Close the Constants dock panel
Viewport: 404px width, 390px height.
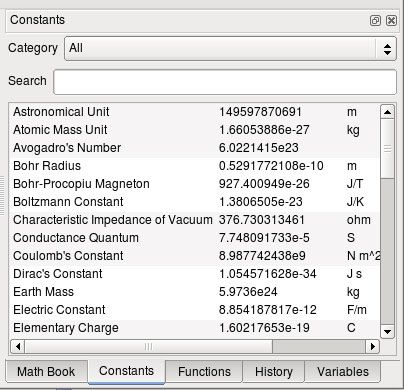tap(391, 21)
